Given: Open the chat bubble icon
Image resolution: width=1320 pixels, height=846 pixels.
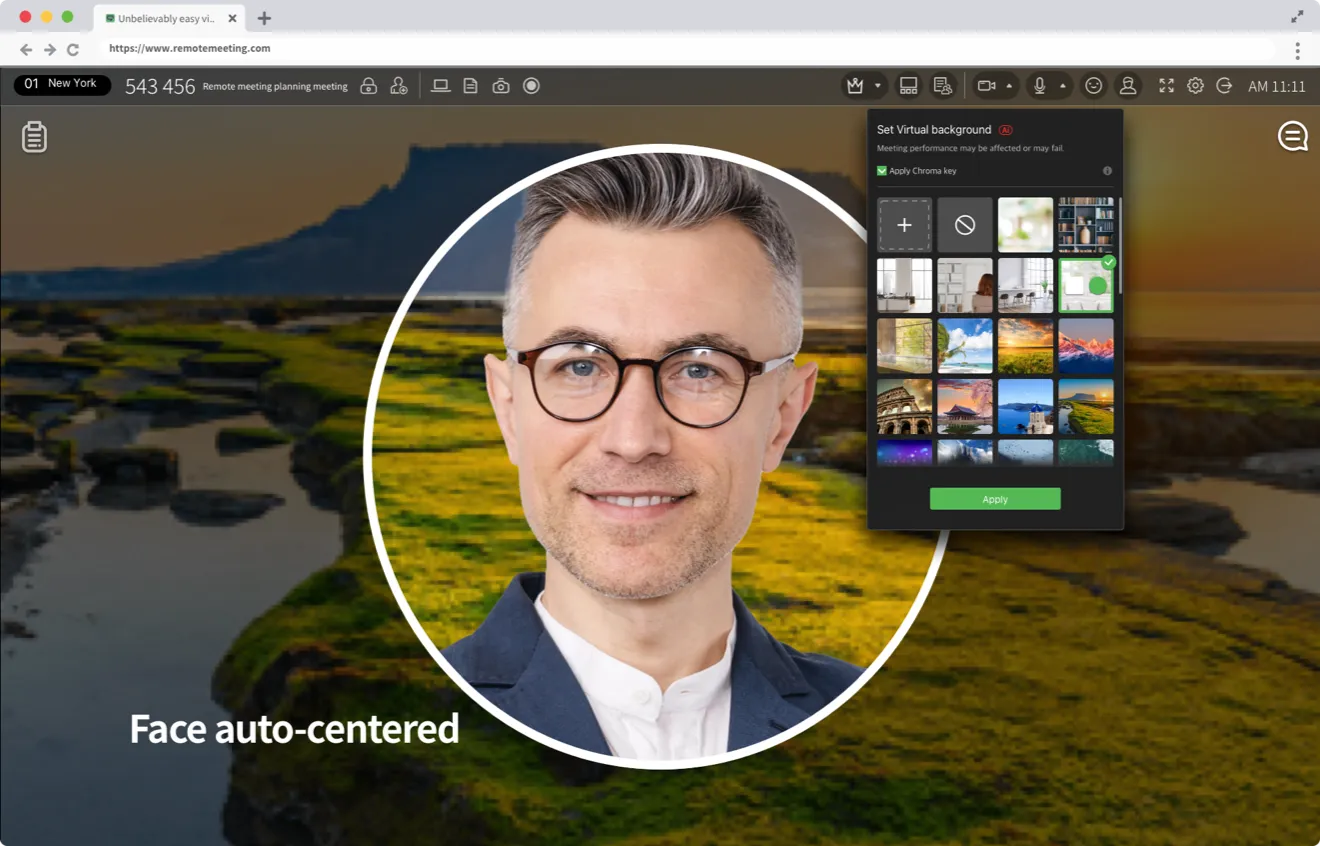Looking at the screenshot, I should pos(1292,136).
